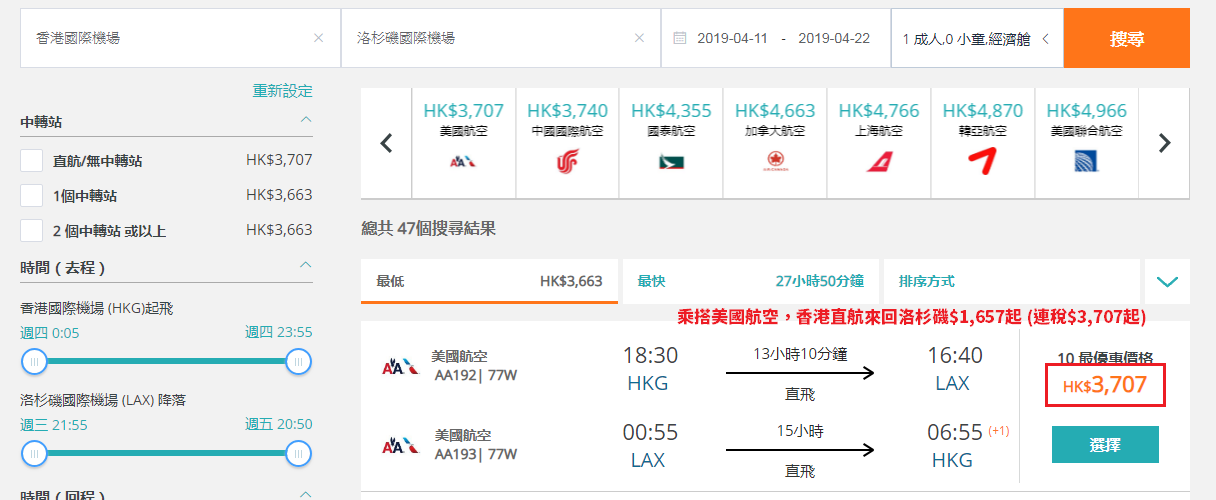The height and width of the screenshot is (500, 1216).
Task: Switch to the 最快 27小時50分鐘 tab
Action: 751,281
